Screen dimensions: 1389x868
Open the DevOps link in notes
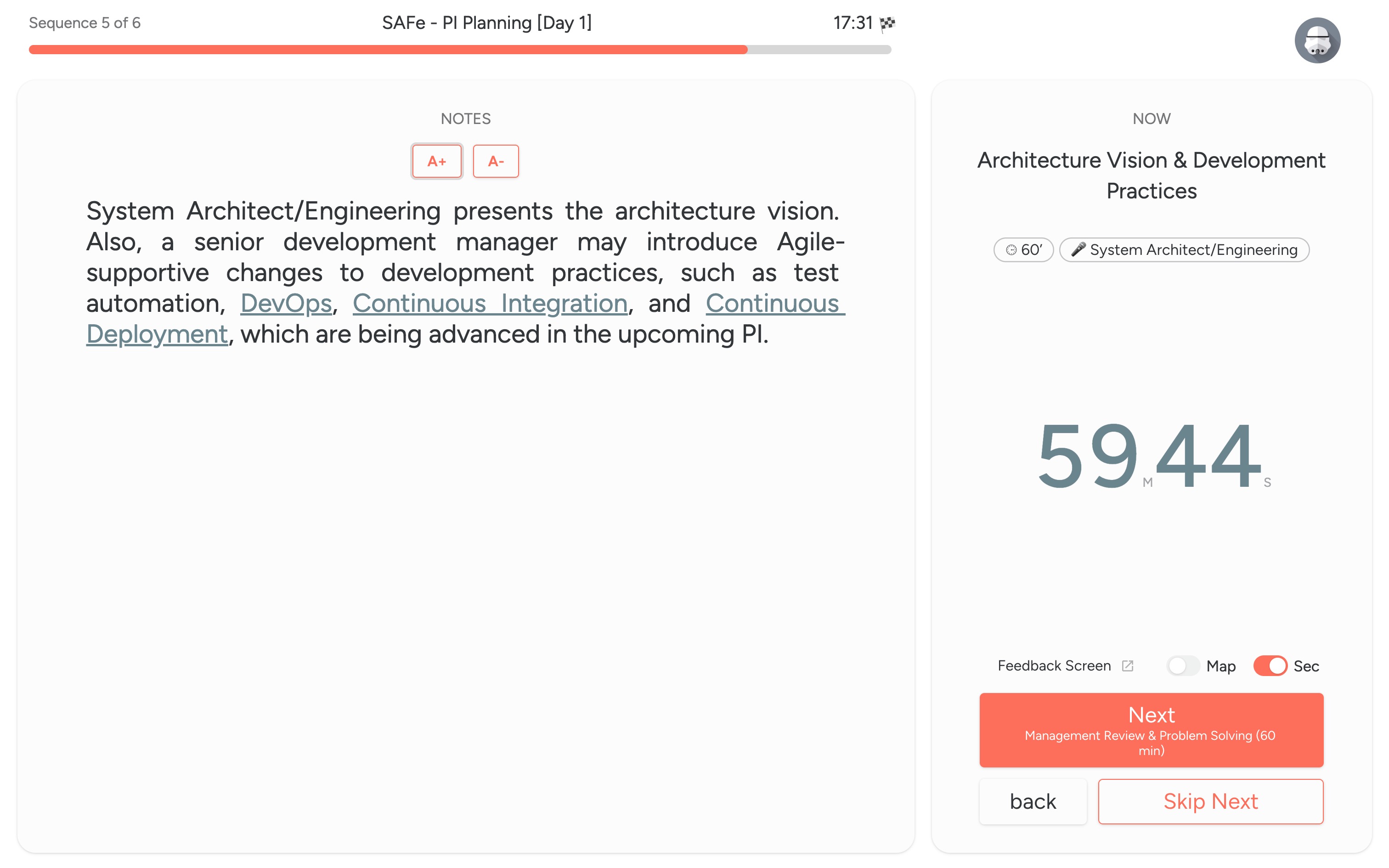[286, 303]
